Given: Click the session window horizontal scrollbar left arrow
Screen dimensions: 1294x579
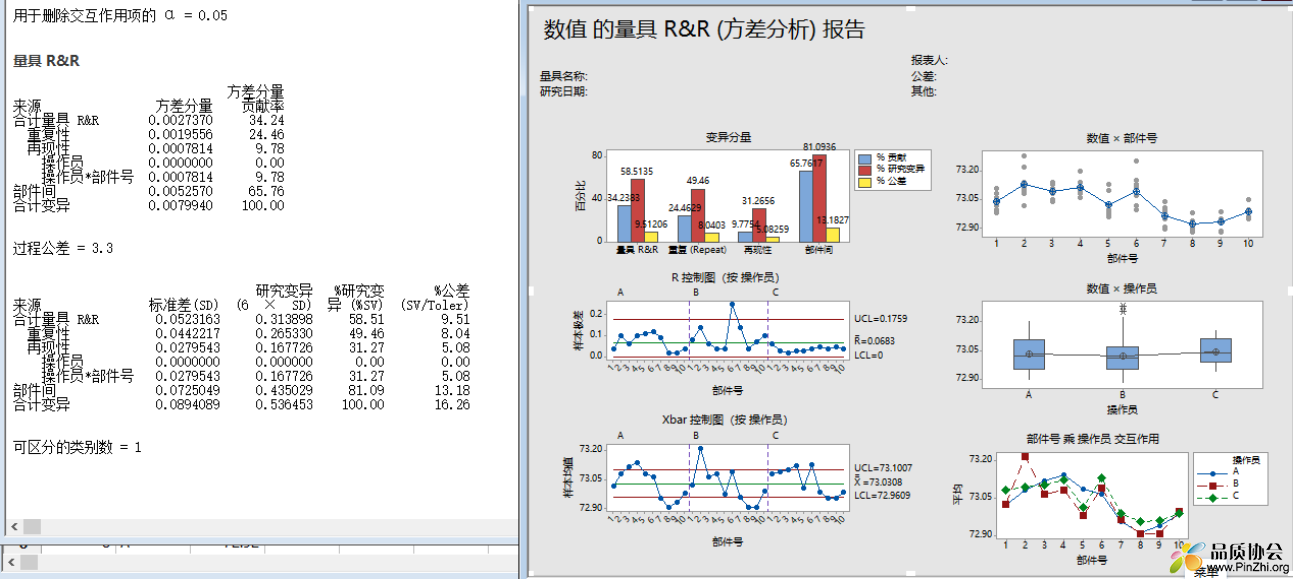Looking at the screenshot, I should coord(14,526).
